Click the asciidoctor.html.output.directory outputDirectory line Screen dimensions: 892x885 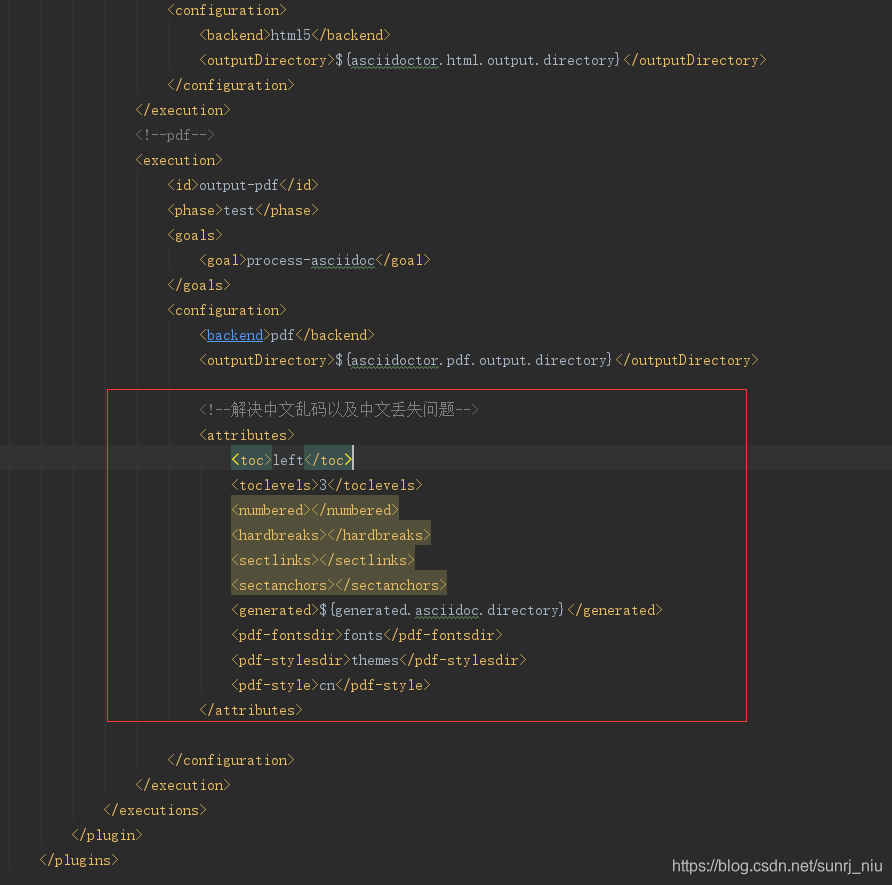pyautogui.click(x=483, y=60)
